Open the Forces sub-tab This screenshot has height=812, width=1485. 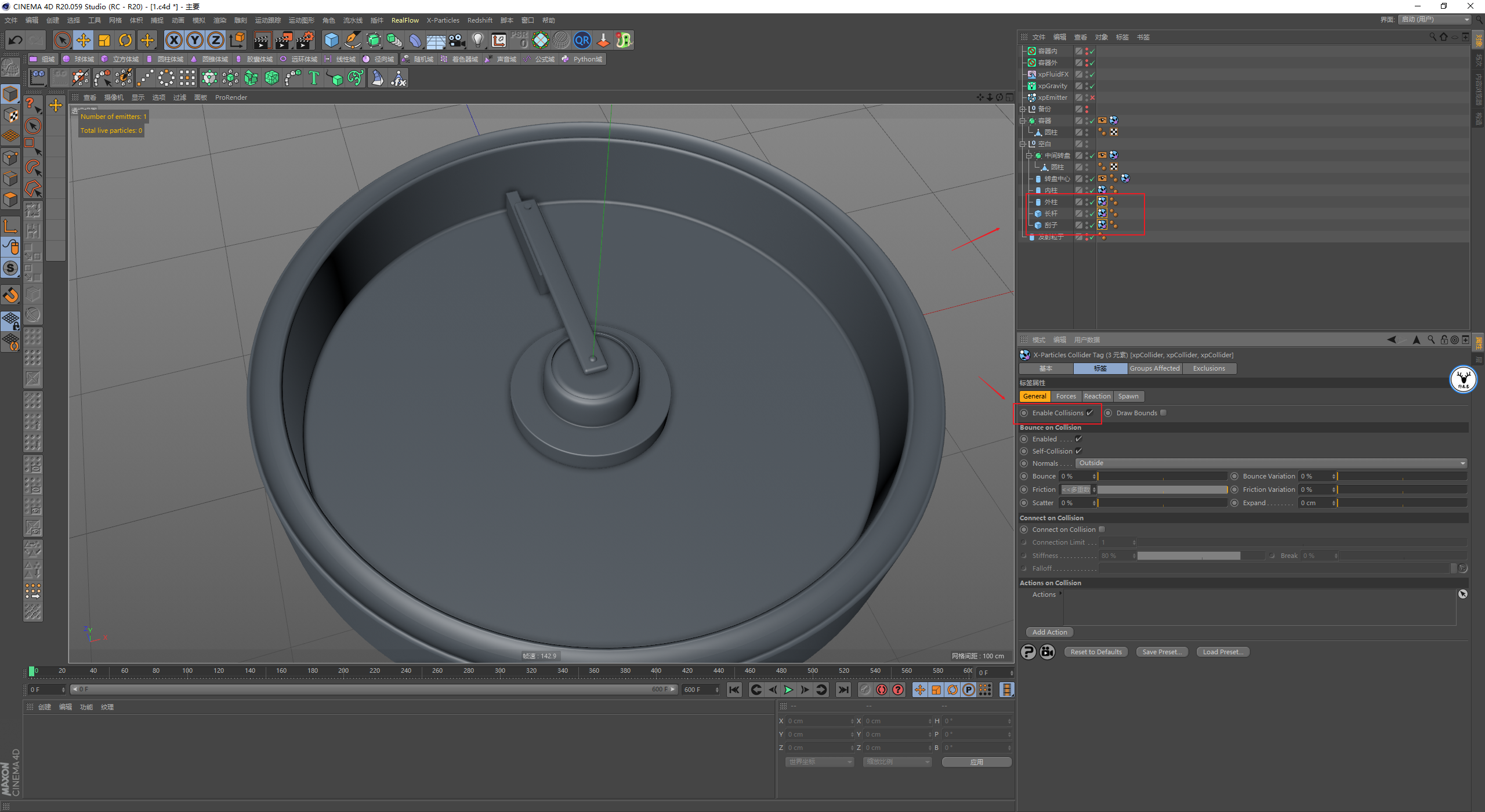[1066, 396]
